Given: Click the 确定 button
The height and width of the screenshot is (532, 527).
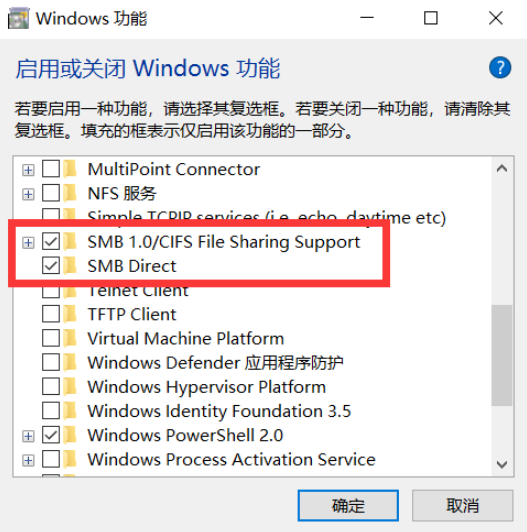Looking at the screenshot, I should click(x=348, y=506).
